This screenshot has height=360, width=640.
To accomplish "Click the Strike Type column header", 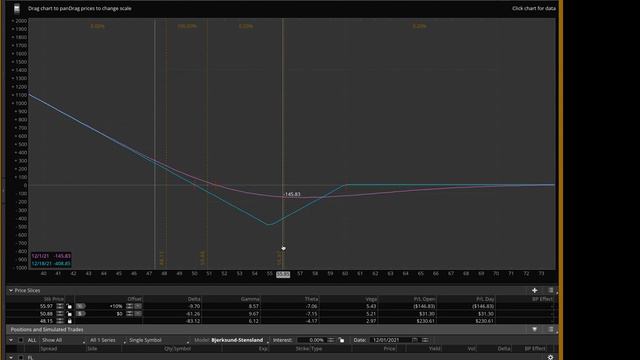I will point(309,349).
